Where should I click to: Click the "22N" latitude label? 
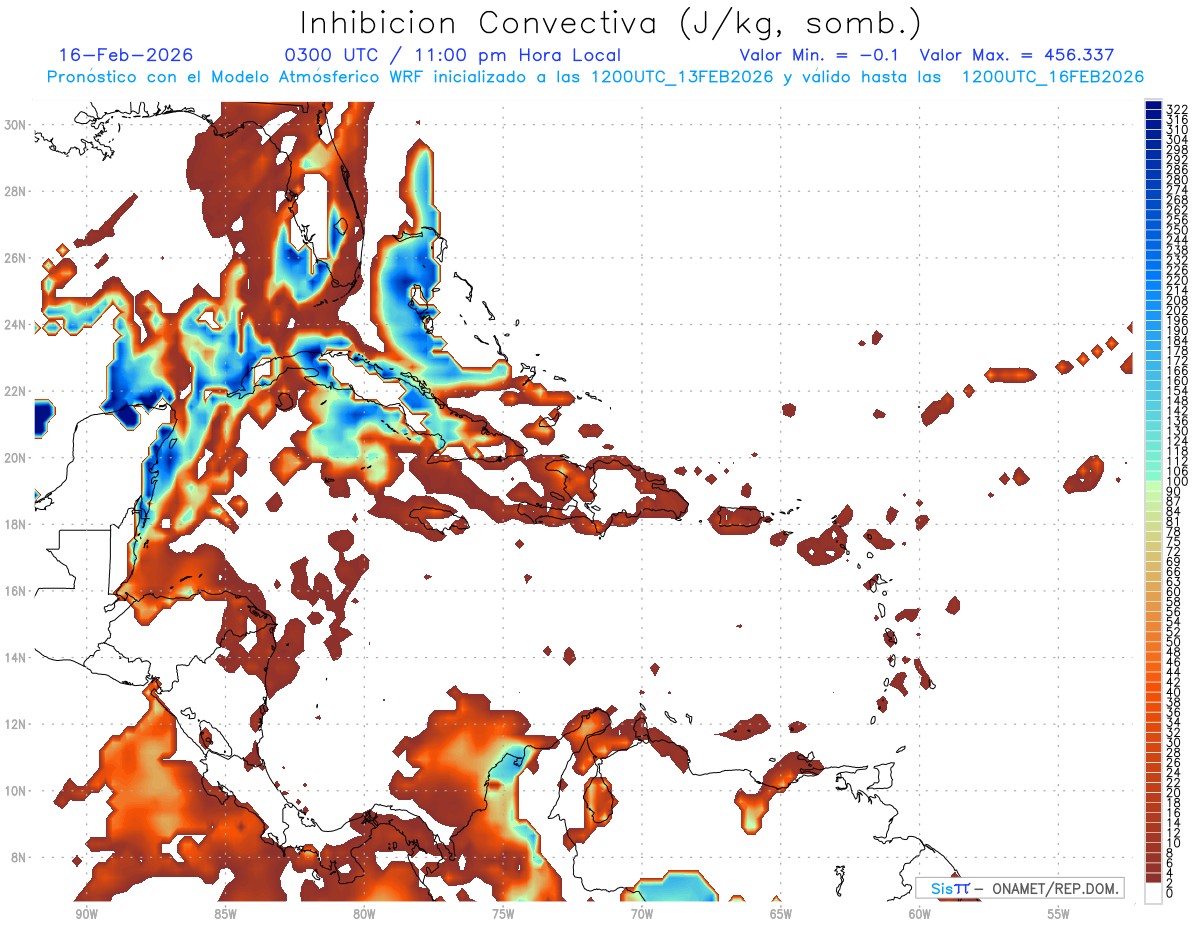17,391
